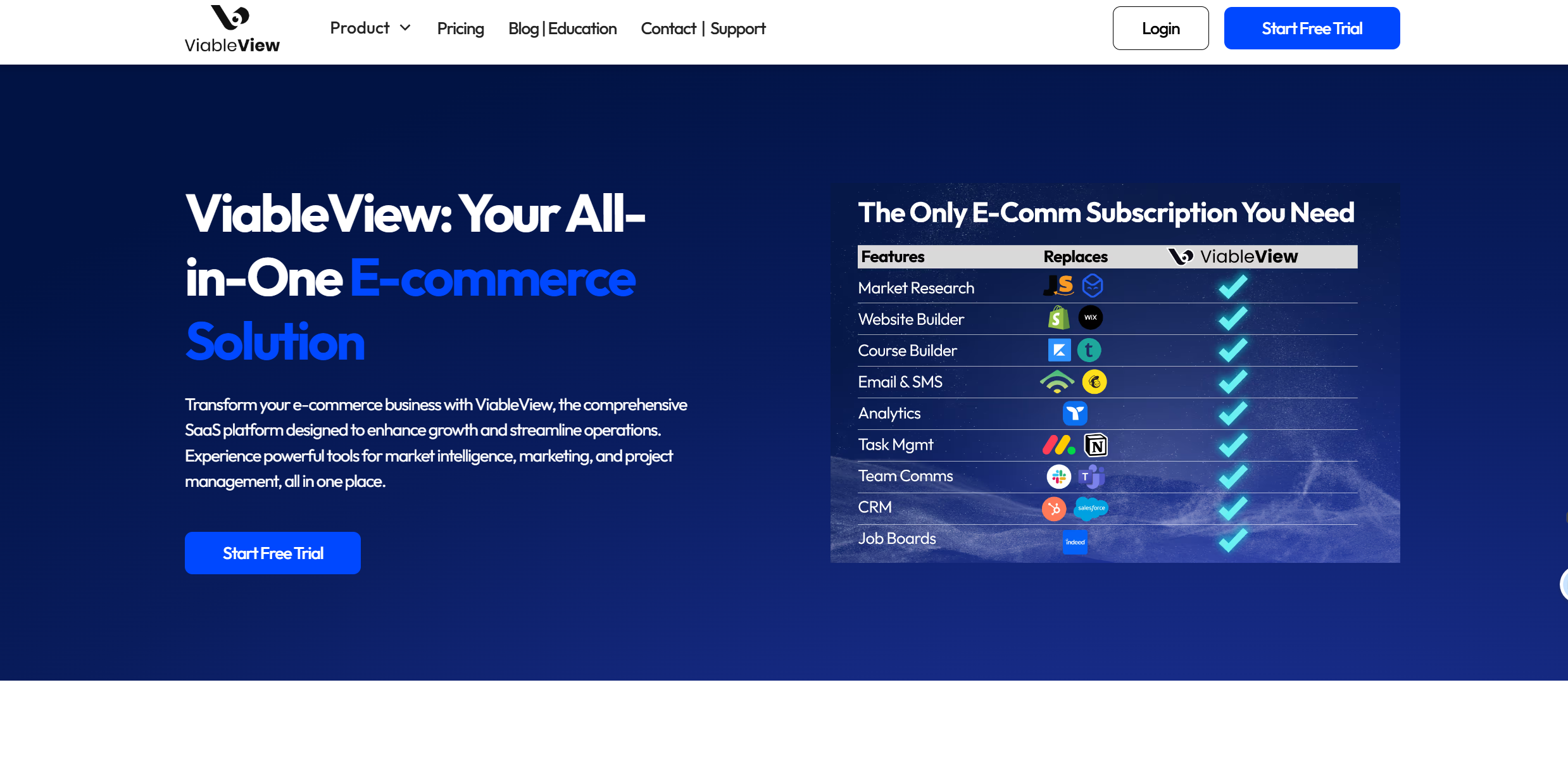Click the Teachable 't' icon
Screen dimensions: 1568x768
click(1089, 350)
